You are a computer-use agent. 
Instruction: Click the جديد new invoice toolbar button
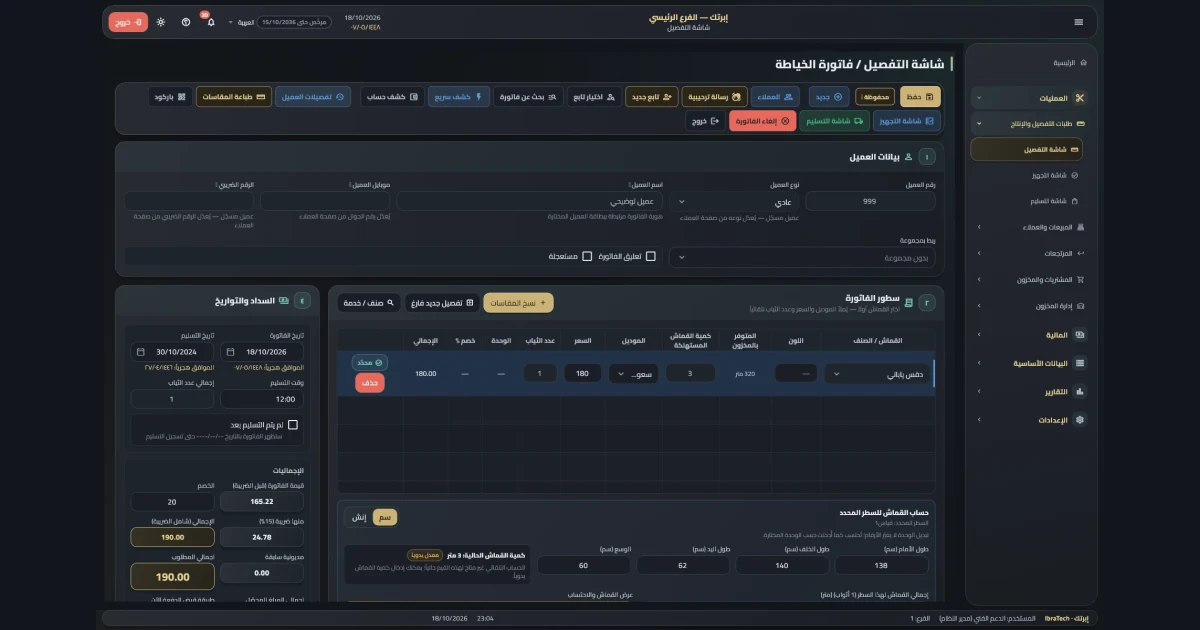click(x=830, y=97)
